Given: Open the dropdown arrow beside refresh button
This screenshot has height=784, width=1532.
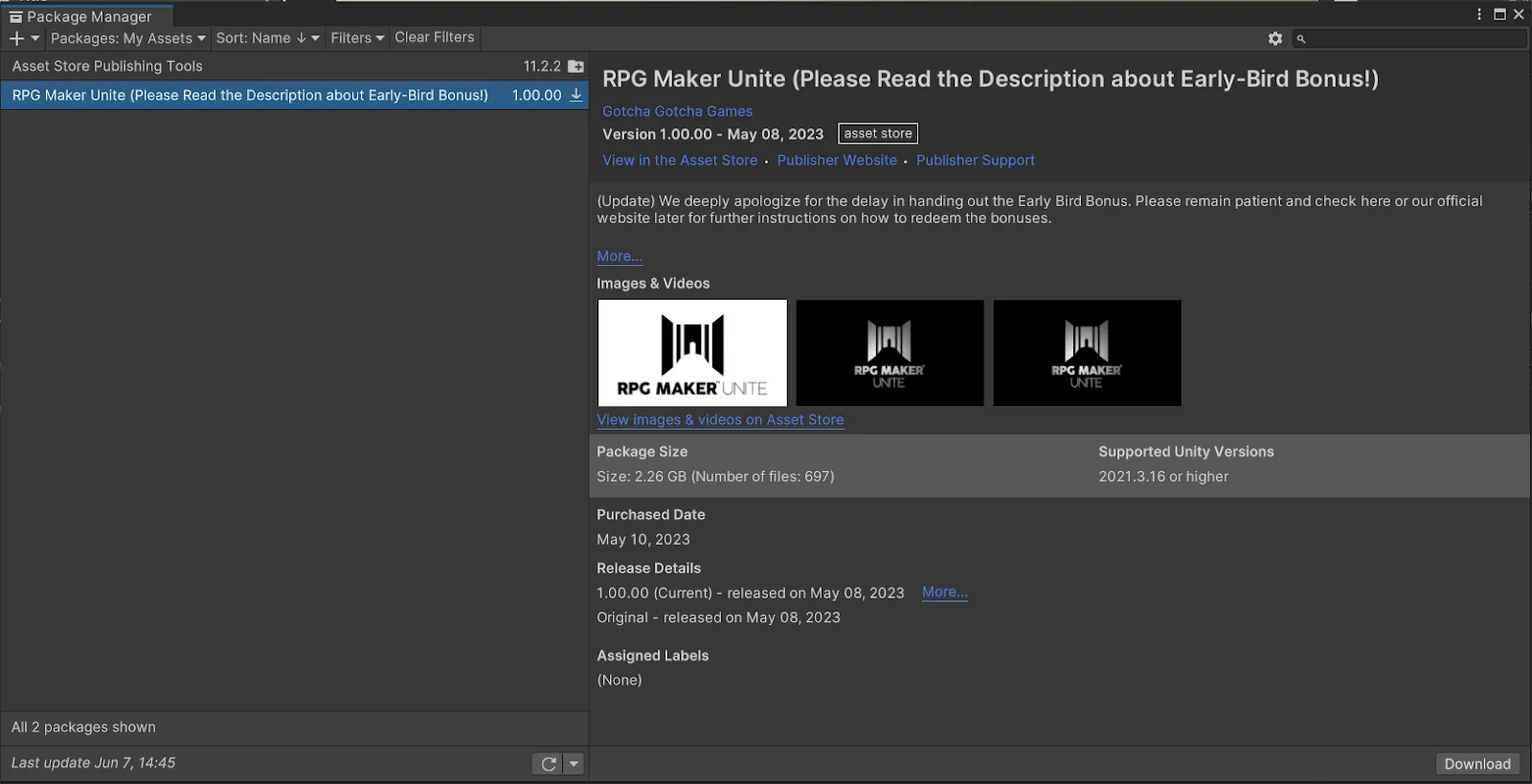Looking at the screenshot, I should 574,764.
